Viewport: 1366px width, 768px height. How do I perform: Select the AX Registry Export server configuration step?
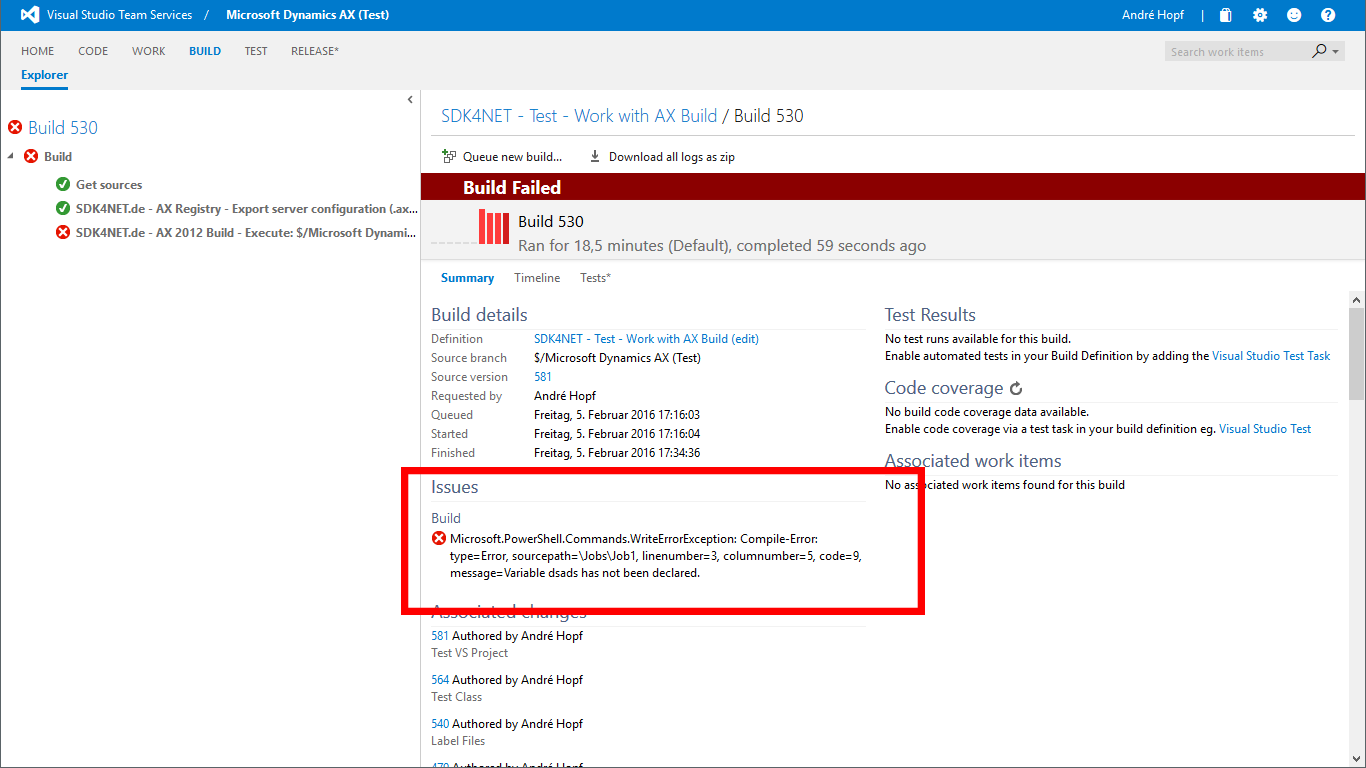click(x=246, y=208)
